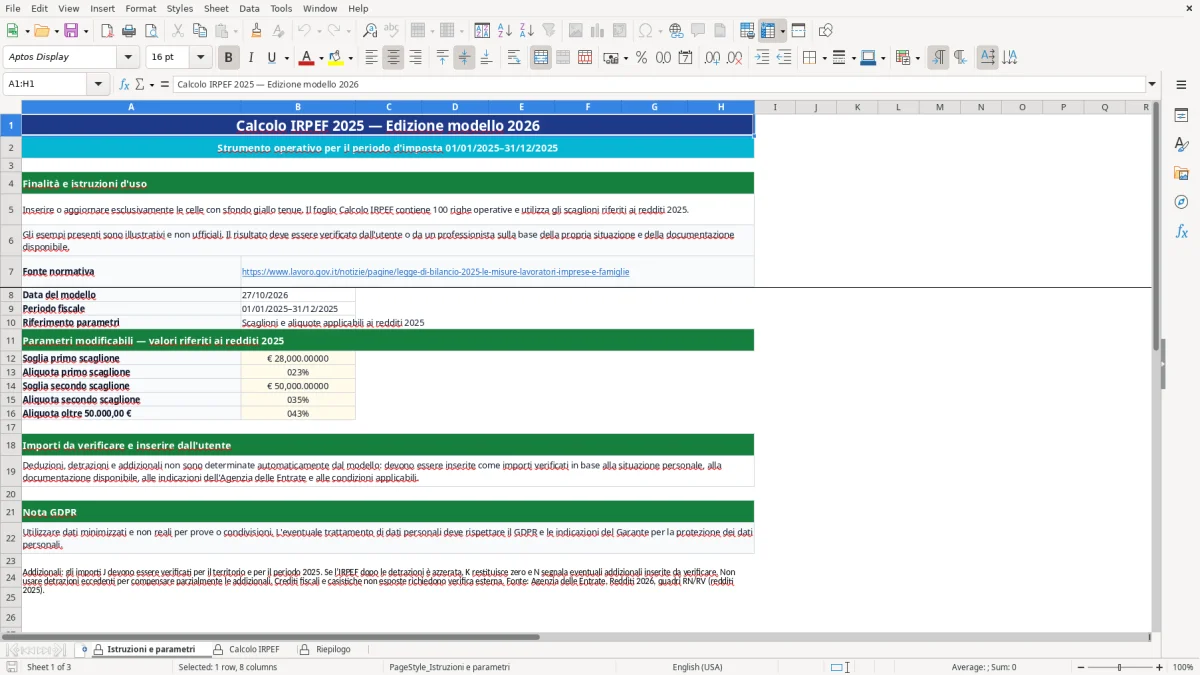Format as Percent icon
1200x675 pixels.
point(641,58)
